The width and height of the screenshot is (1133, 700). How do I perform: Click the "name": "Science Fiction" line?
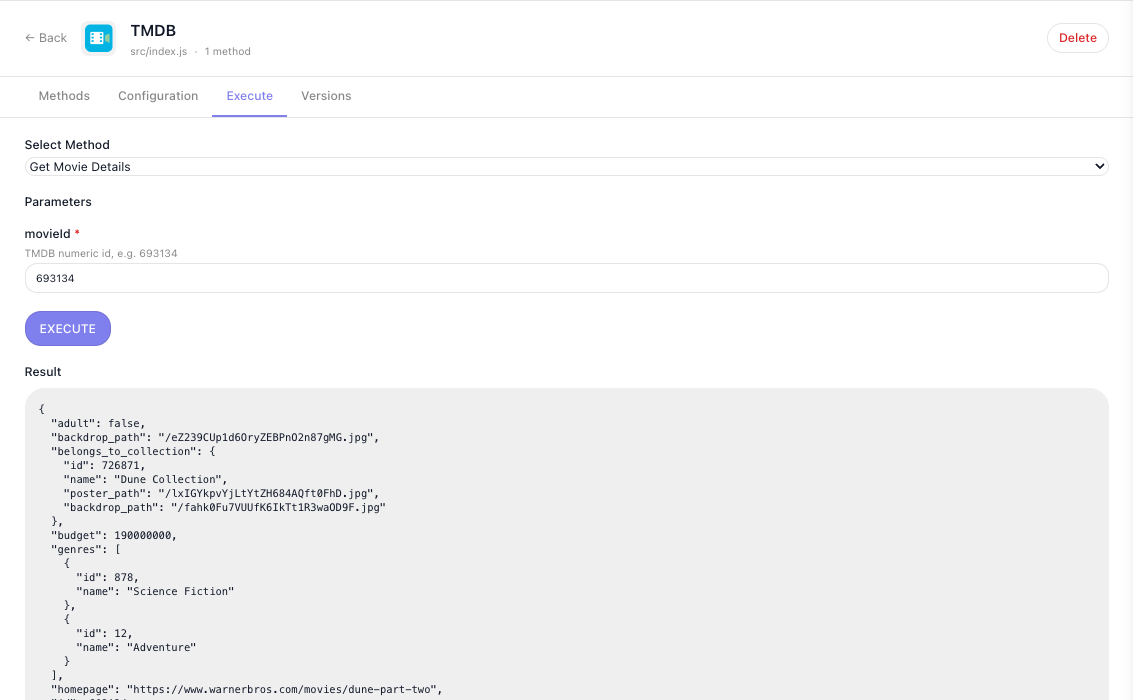(155, 592)
